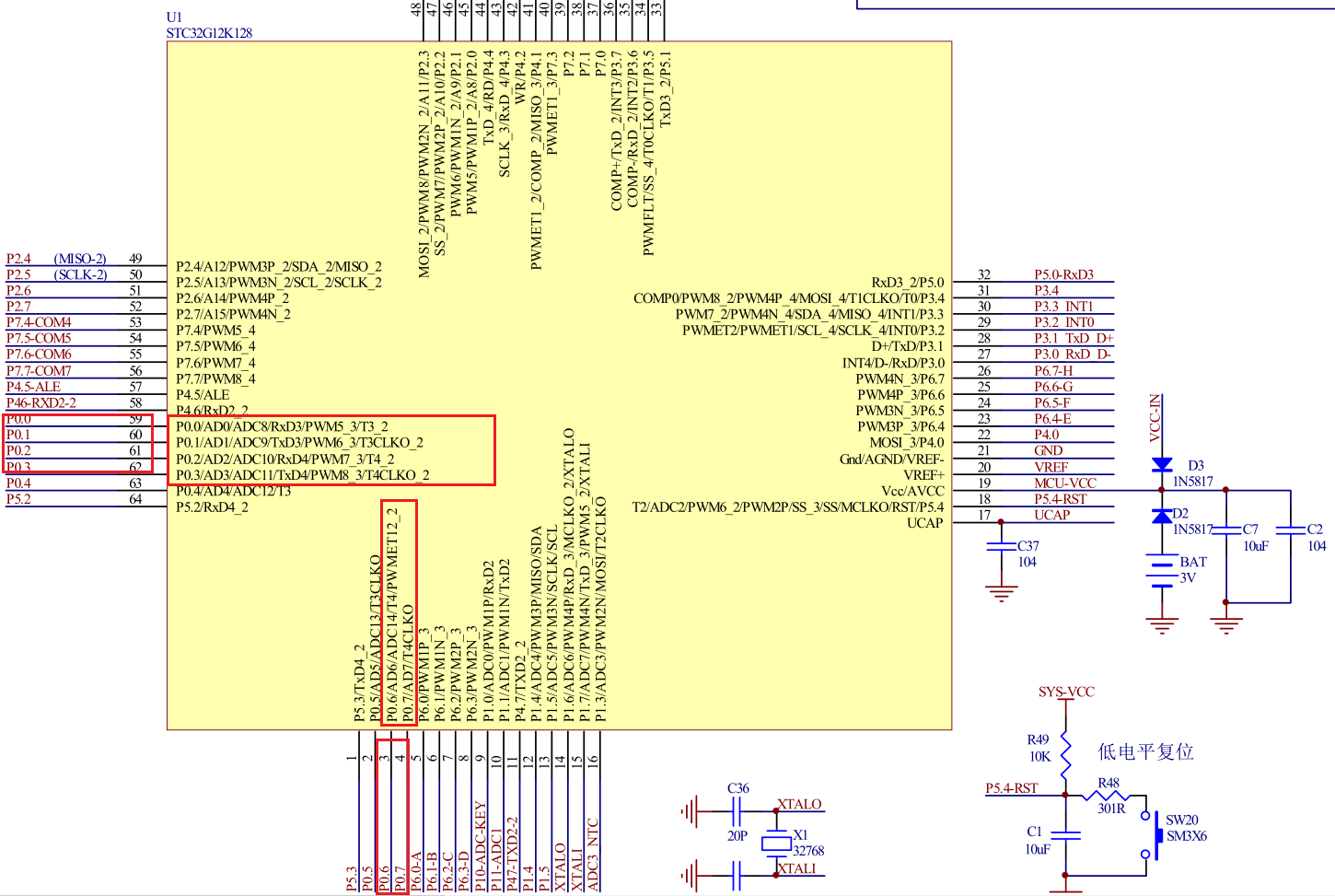This screenshot has height=896, width=1335.
Task: Click net label P4.5-ALE
Action: click(x=33, y=387)
